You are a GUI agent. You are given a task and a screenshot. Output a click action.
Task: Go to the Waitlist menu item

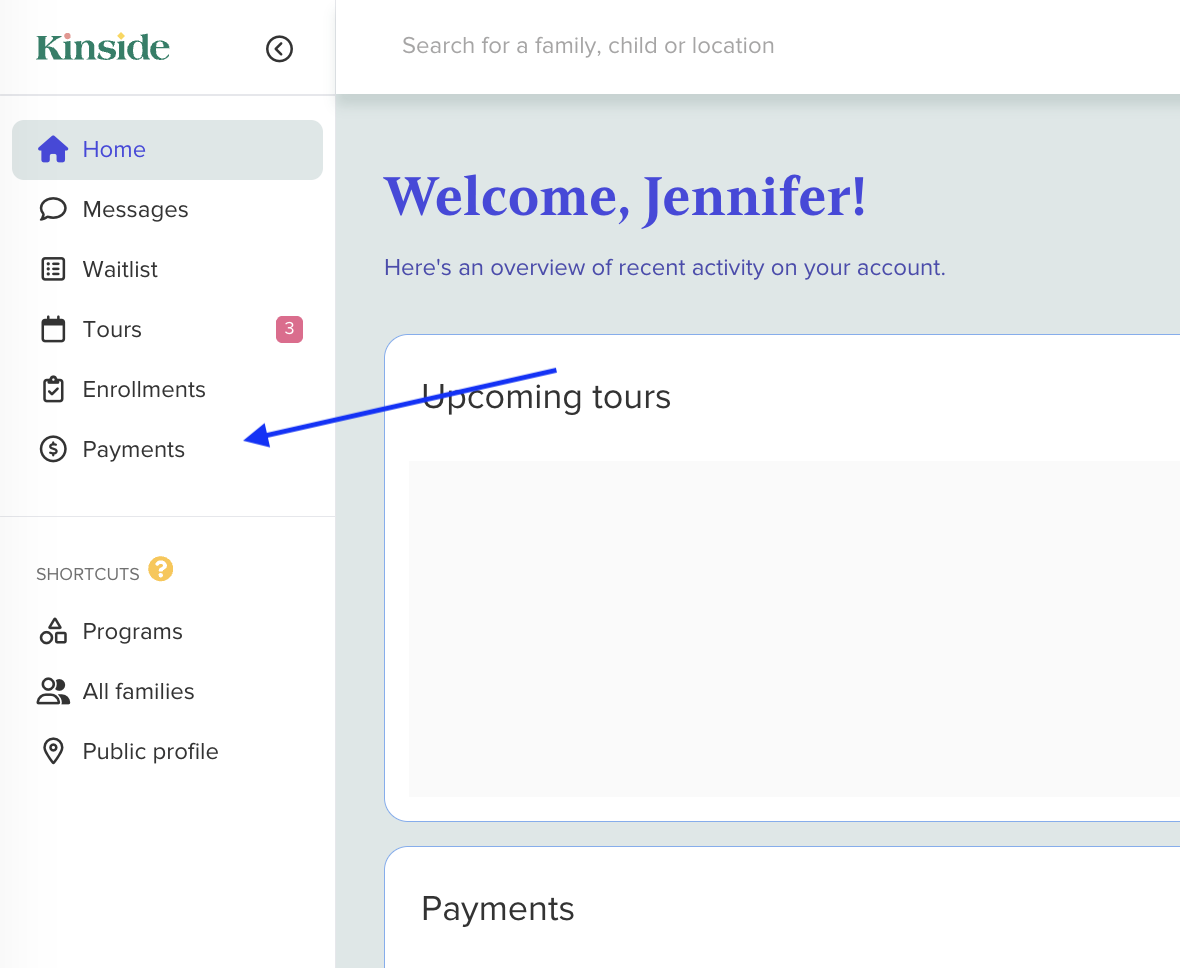point(120,269)
